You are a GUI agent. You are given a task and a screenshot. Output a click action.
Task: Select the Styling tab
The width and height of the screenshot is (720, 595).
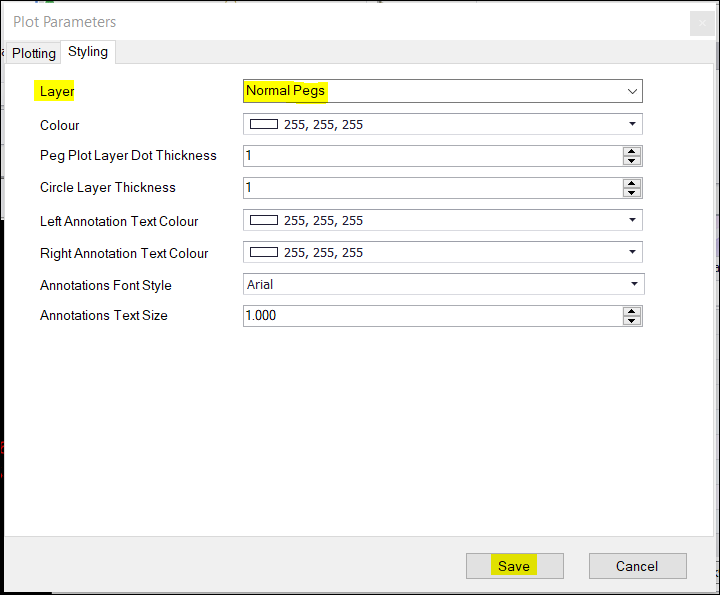88,52
